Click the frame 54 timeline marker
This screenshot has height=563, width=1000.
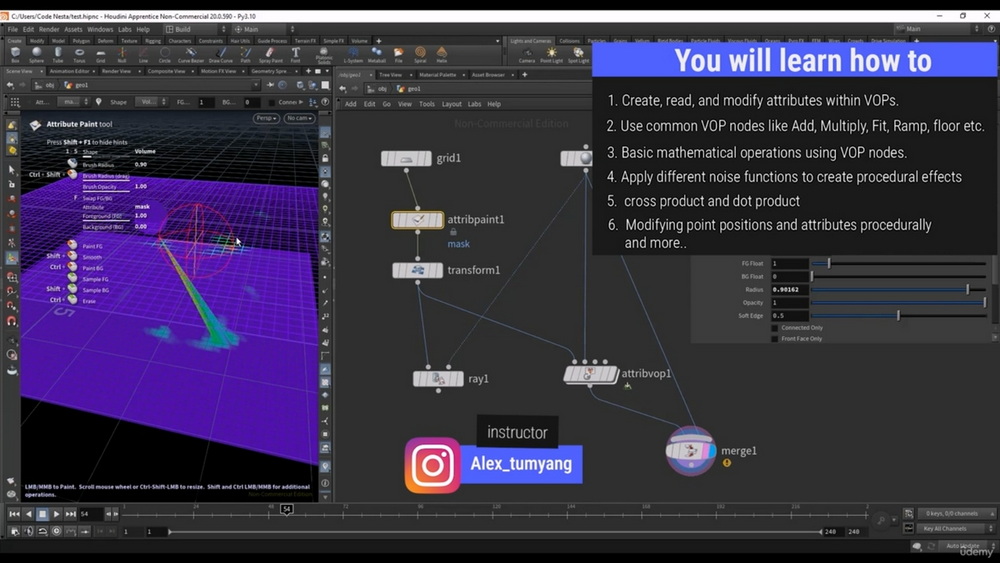(x=286, y=509)
